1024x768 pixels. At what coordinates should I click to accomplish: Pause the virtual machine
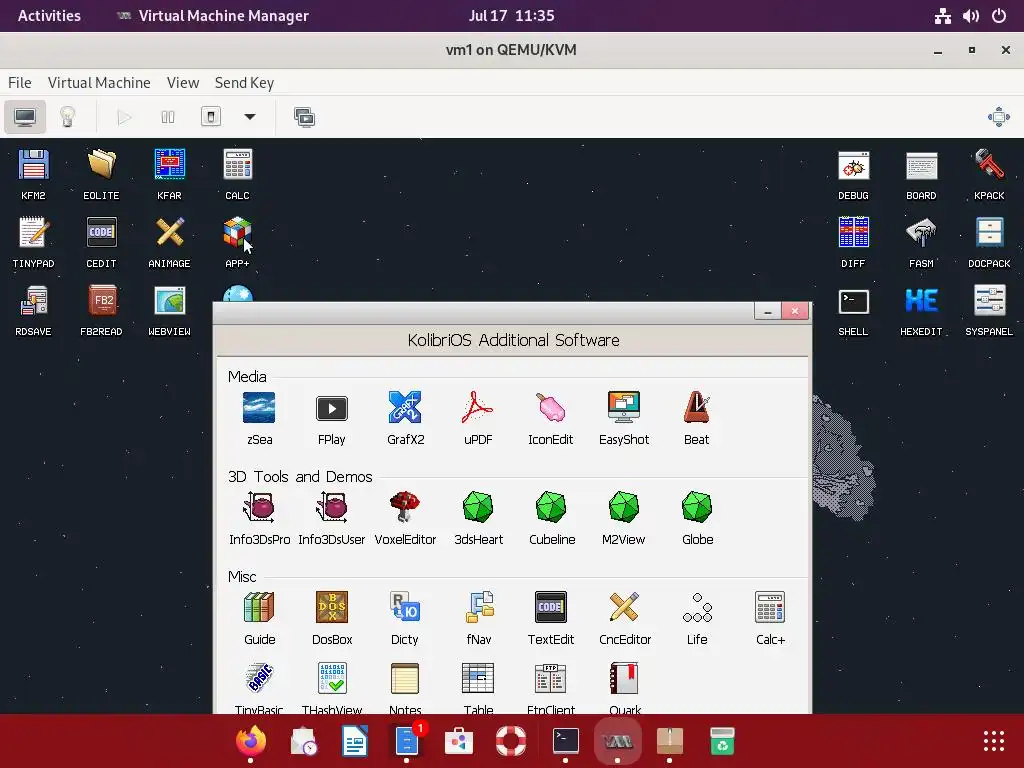[x=168, y=118]
